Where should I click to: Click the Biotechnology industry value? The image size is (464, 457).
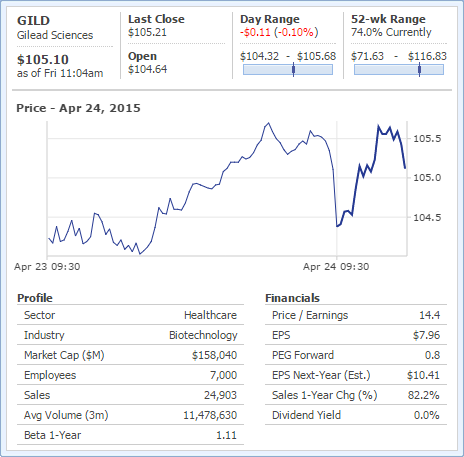[203, 335]
